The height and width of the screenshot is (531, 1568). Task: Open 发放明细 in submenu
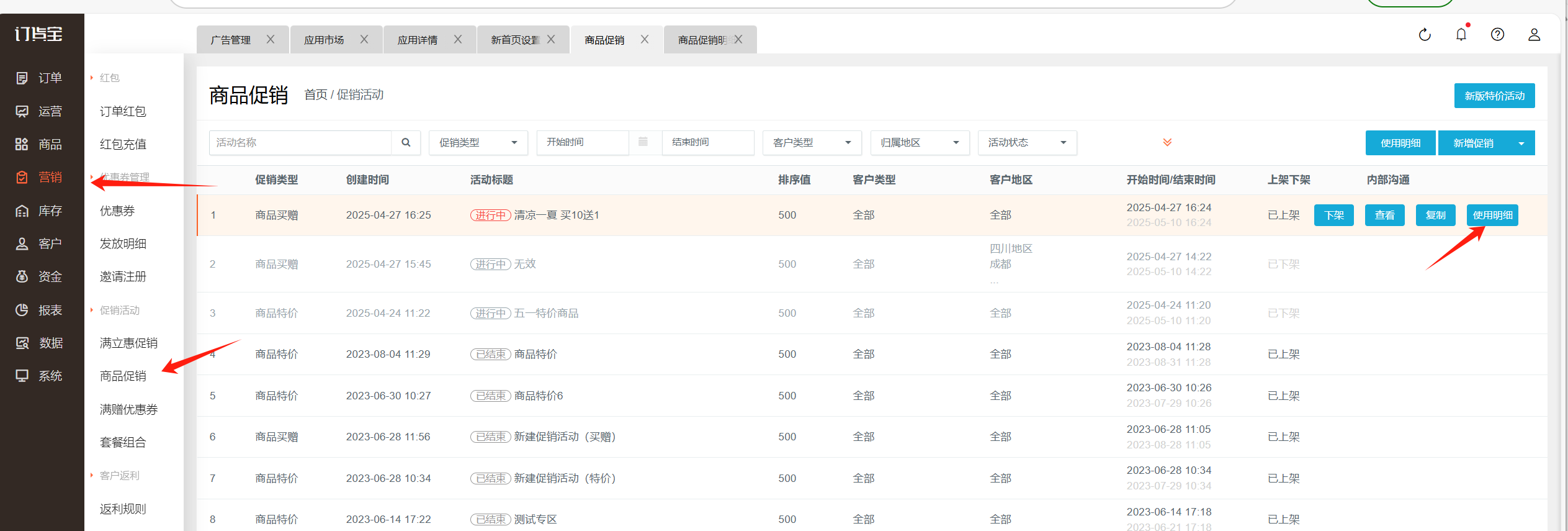[x=123, y=243]
